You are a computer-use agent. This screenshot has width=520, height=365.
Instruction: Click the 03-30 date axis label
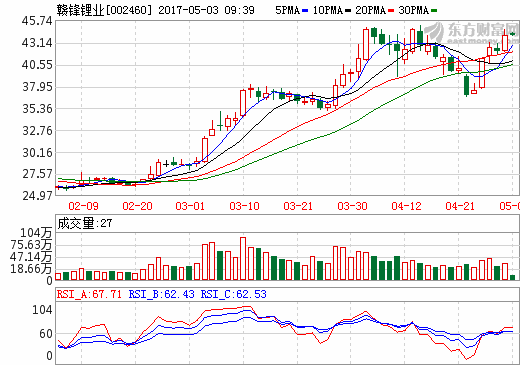[352, 206]
